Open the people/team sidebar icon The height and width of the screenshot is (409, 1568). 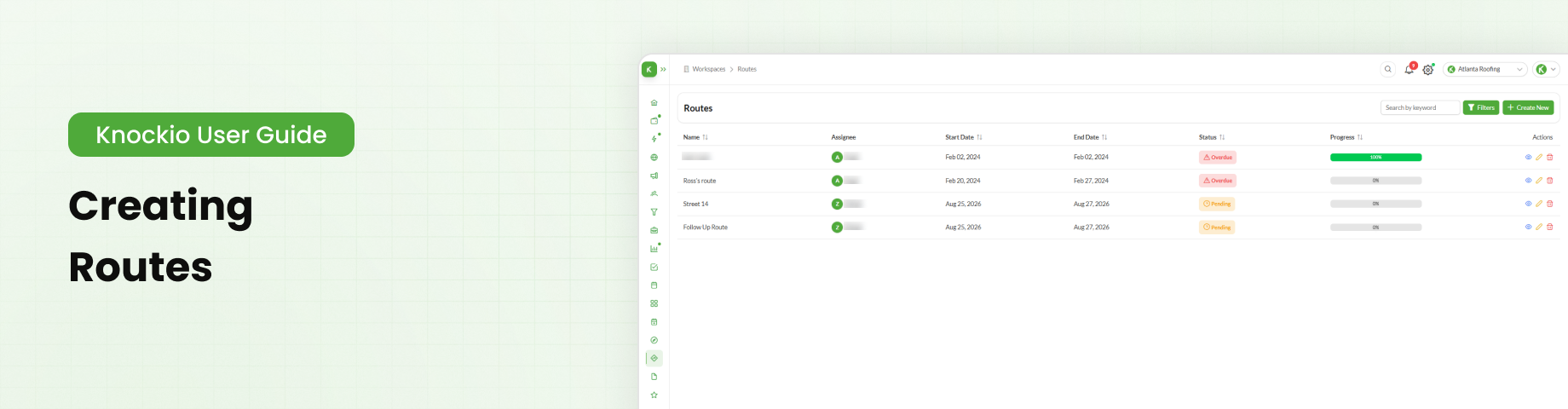(x=654, y=194)
